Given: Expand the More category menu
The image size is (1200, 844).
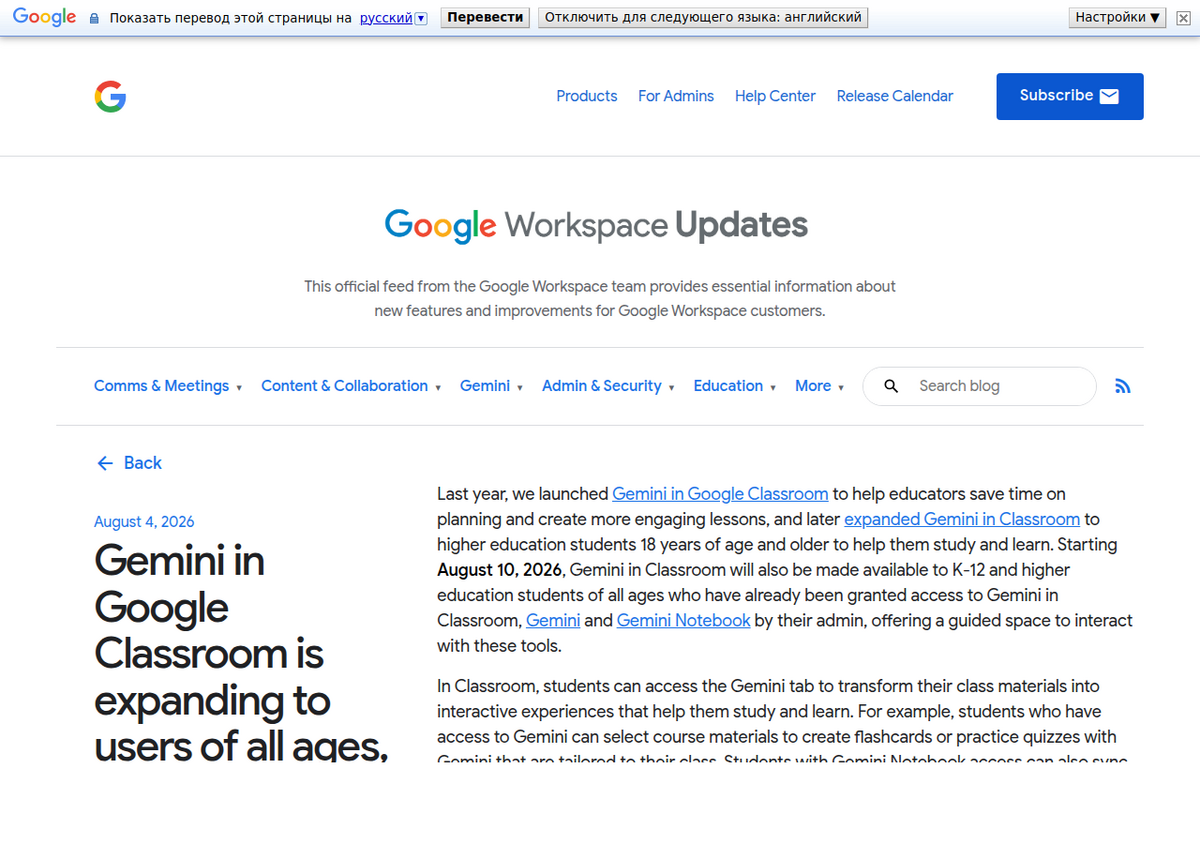Looking at the screenshot, I should tap(820, 386).
